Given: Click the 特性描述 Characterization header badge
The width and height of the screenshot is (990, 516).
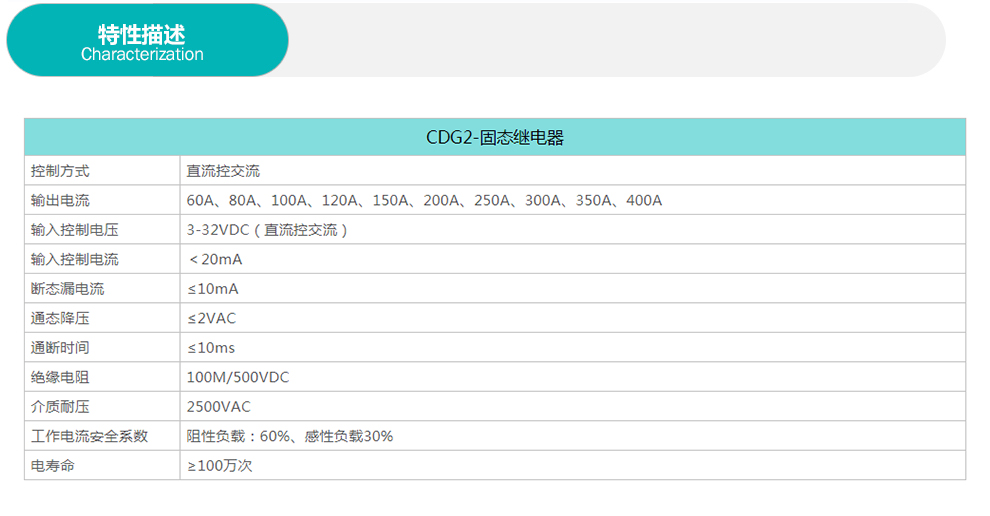Looking at the screenshot, I should tap(147, 40).
